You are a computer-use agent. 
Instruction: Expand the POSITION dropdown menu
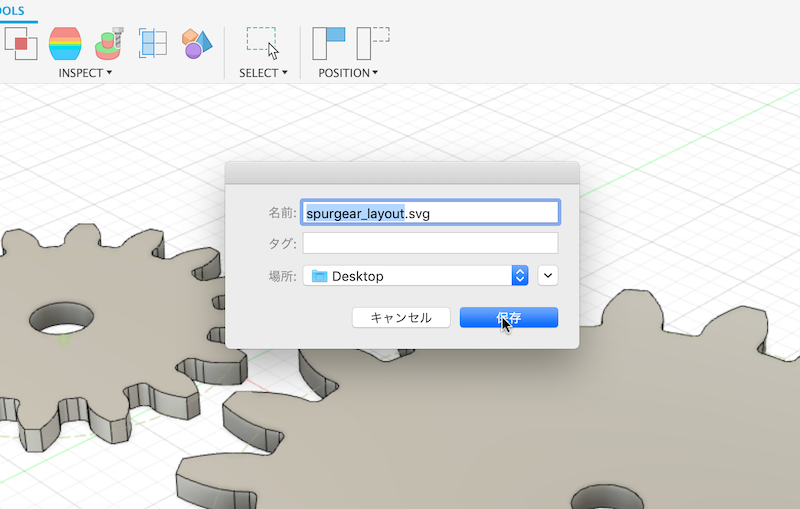[x=348, y=73]
